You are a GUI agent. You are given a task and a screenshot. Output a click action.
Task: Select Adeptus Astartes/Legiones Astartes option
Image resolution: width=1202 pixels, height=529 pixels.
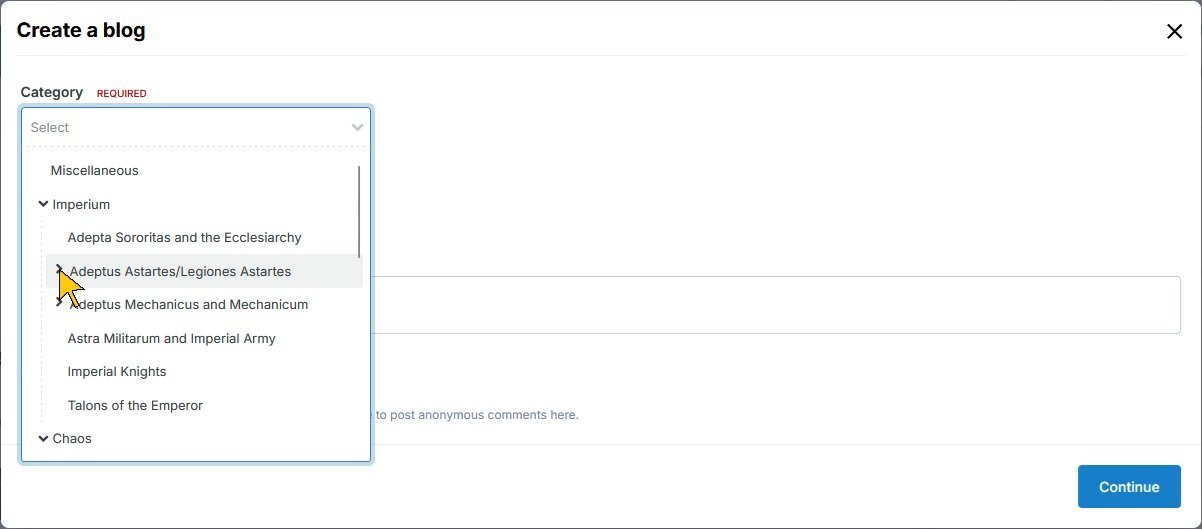180,271
